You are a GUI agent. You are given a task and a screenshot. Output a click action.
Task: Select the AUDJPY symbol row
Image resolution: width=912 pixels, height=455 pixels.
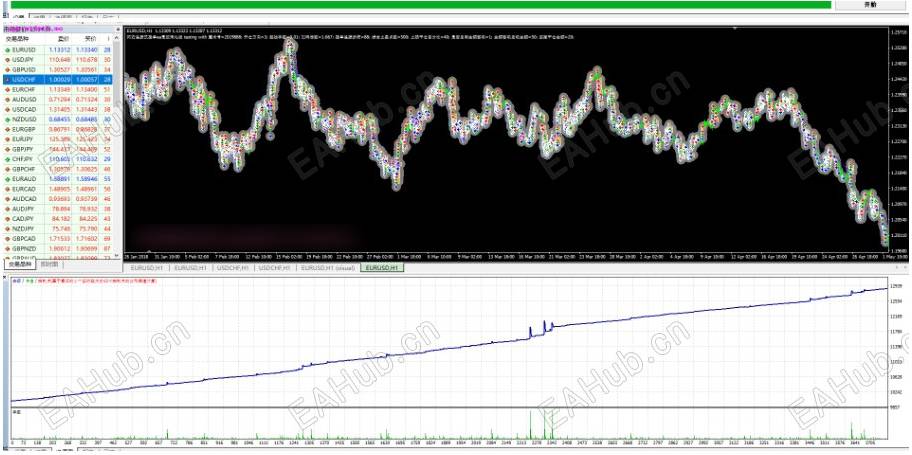[58, 209]
